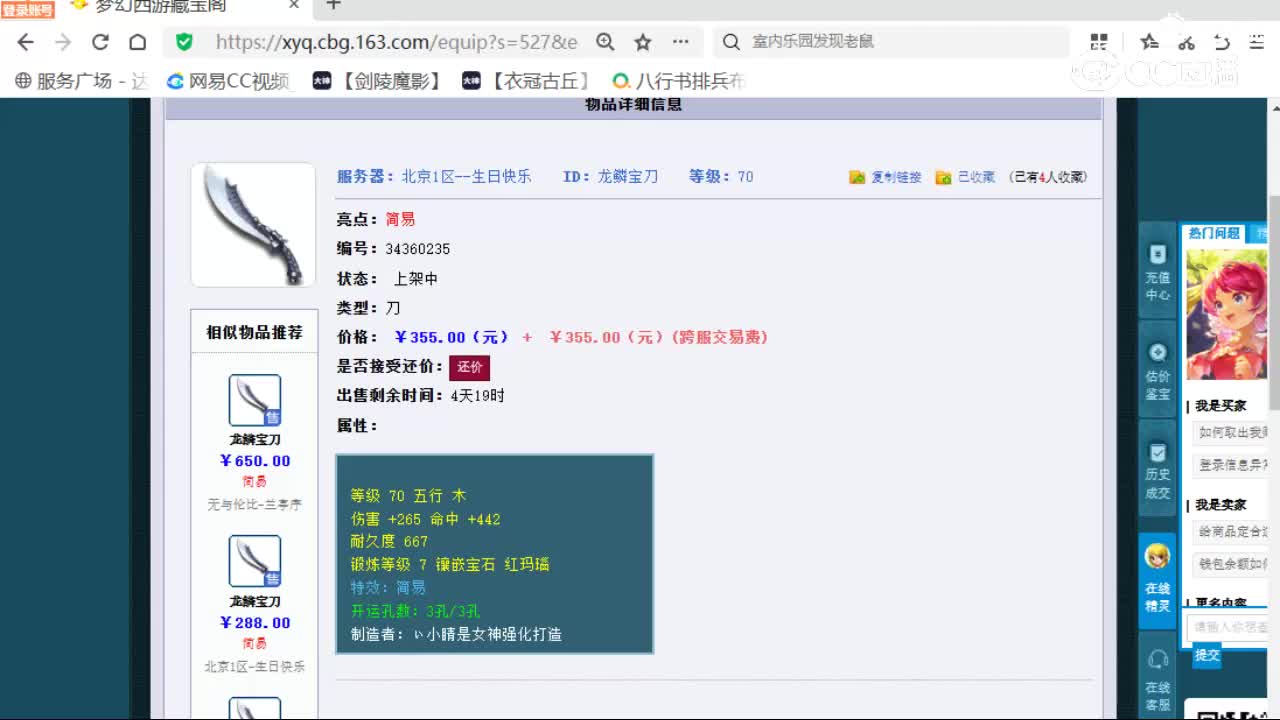Click the 开运孔数 3孔/3孔 attribute line

(415, 611)
